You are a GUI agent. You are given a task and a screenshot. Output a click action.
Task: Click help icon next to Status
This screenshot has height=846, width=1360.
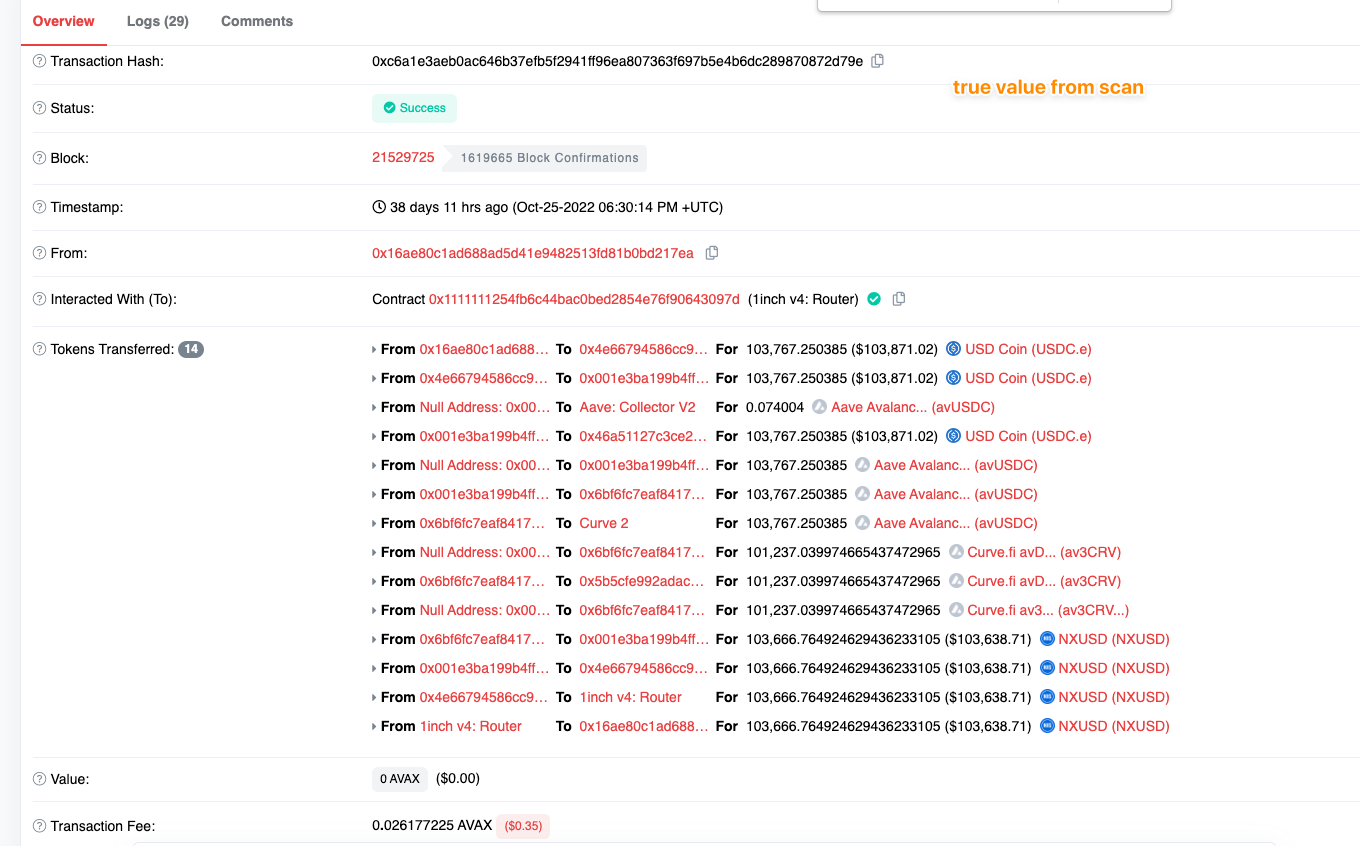click(39, 108)
